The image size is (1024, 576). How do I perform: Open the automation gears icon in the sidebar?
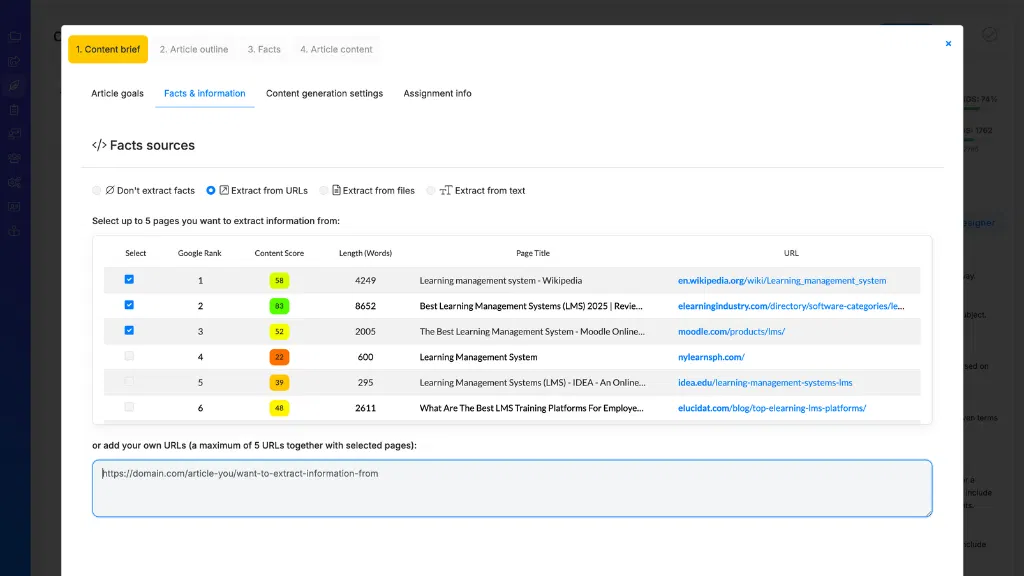14,181
